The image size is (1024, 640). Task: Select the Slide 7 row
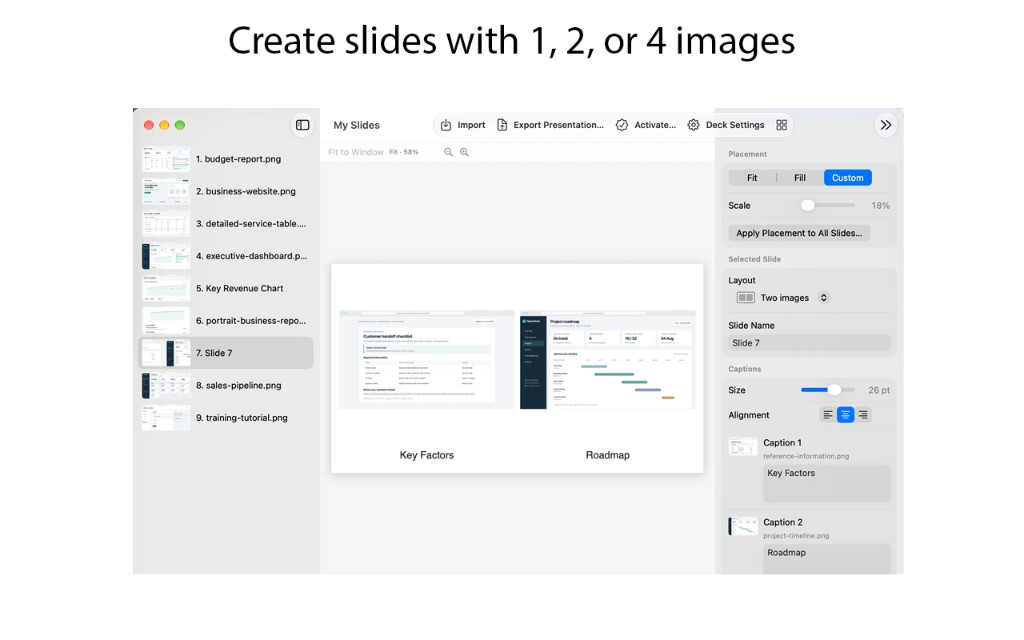coord(226,353)
